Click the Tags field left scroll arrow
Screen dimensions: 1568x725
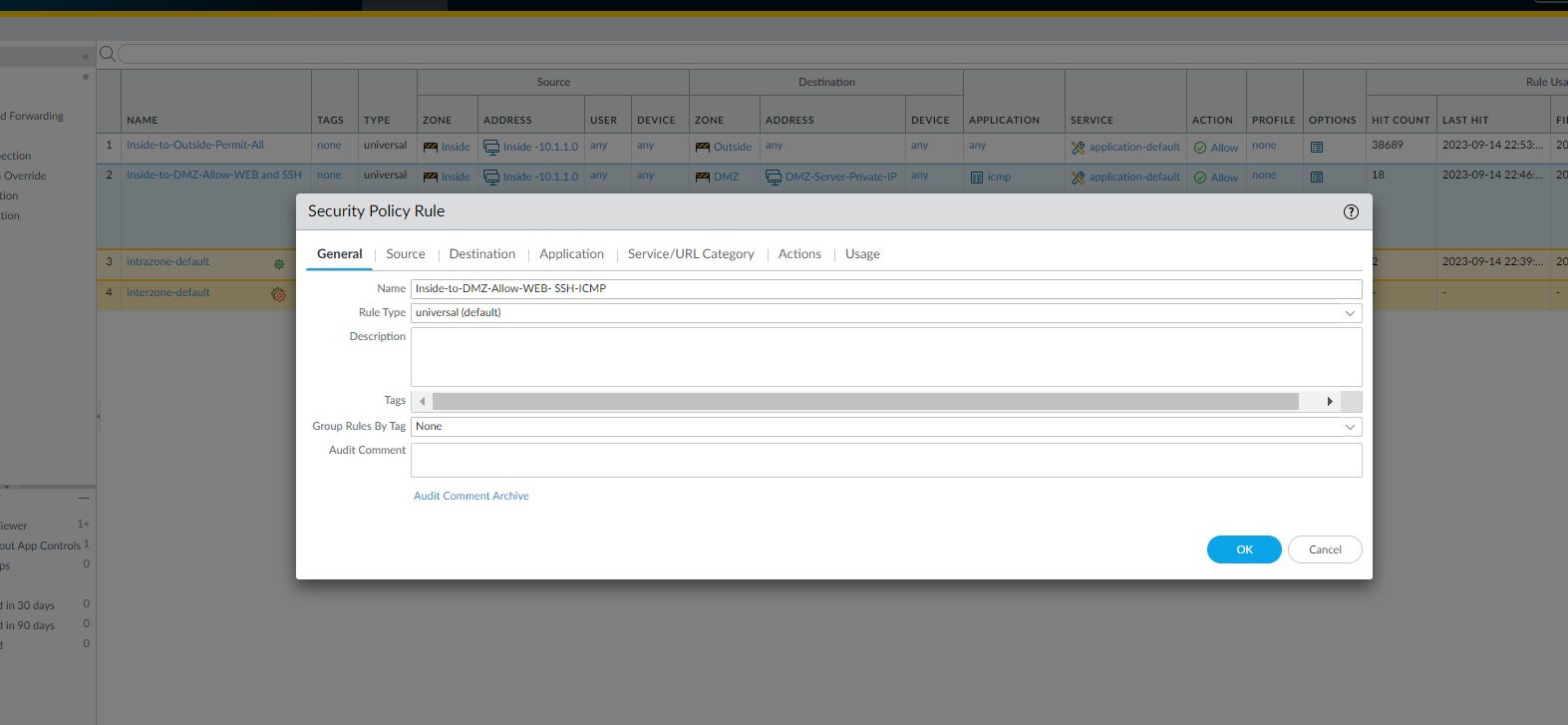423,402
